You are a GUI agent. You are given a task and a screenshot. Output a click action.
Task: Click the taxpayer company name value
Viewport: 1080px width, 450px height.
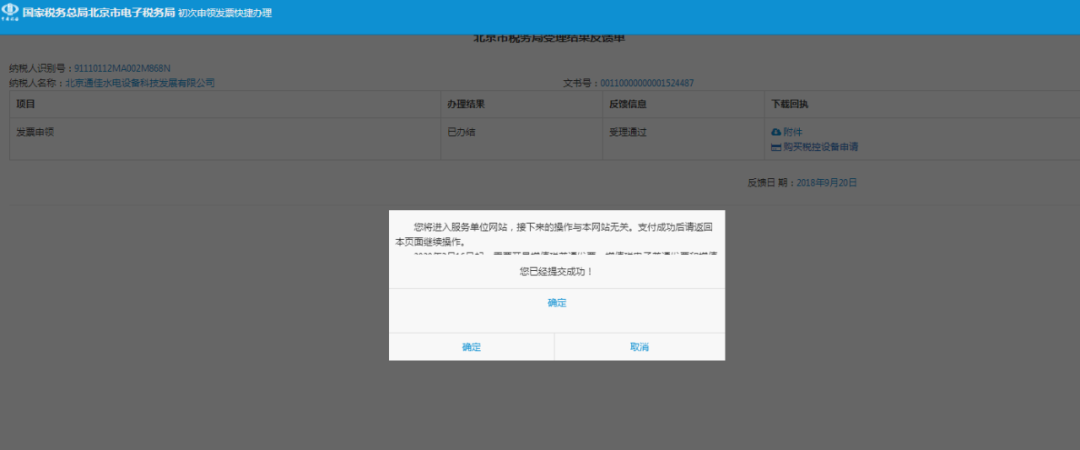(140, 83)
